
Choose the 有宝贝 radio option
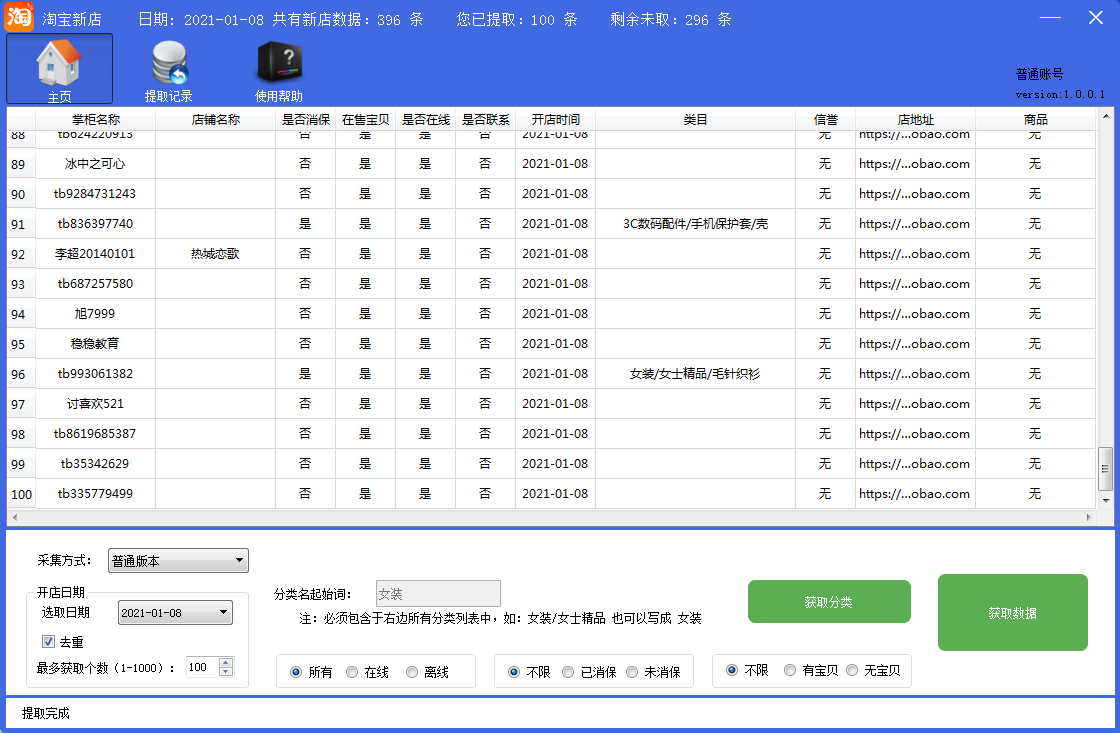(x=790, y=670)
